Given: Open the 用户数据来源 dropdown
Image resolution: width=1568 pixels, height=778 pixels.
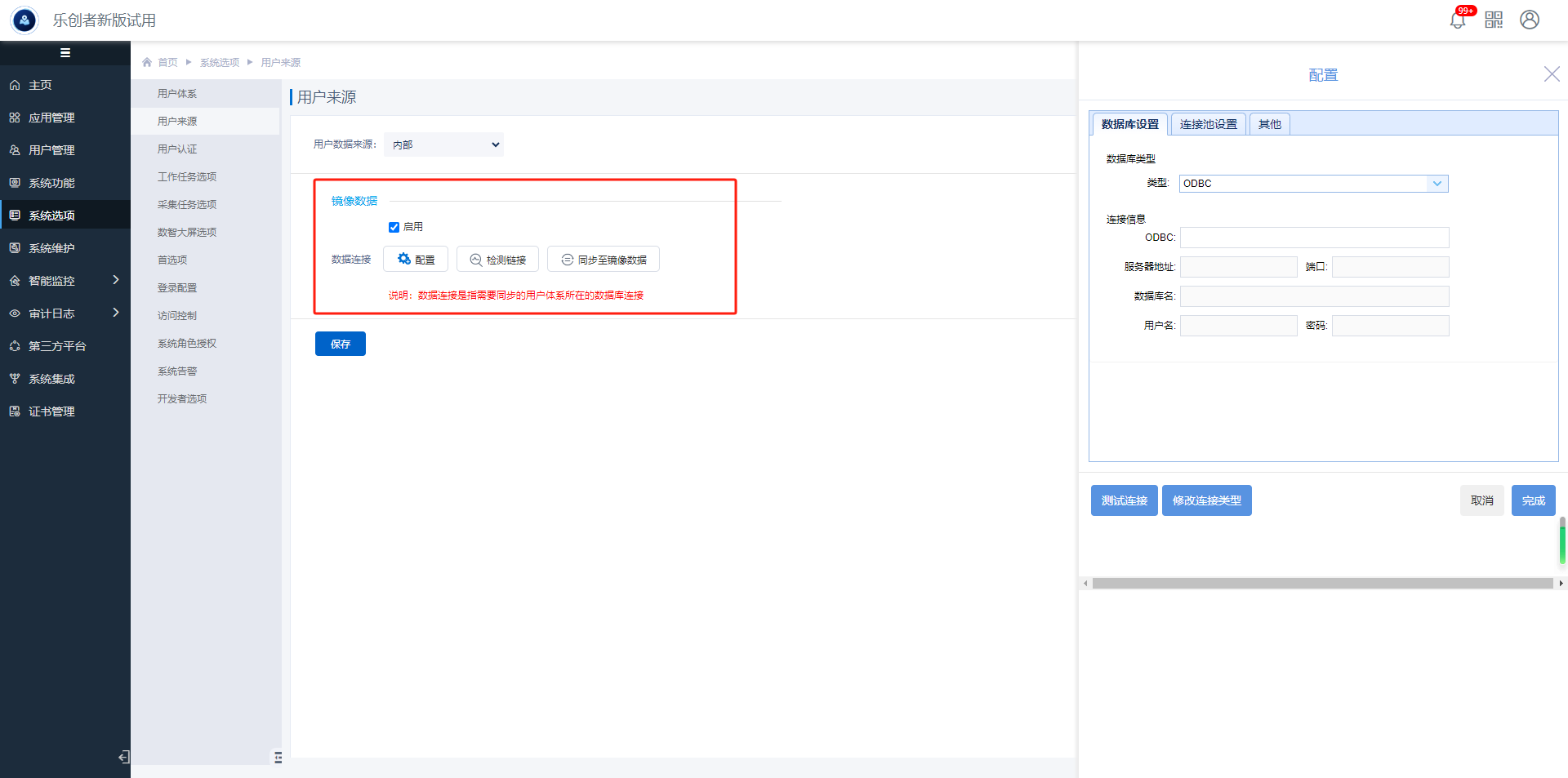Looking at the screenshot, I should click(444, 144).
